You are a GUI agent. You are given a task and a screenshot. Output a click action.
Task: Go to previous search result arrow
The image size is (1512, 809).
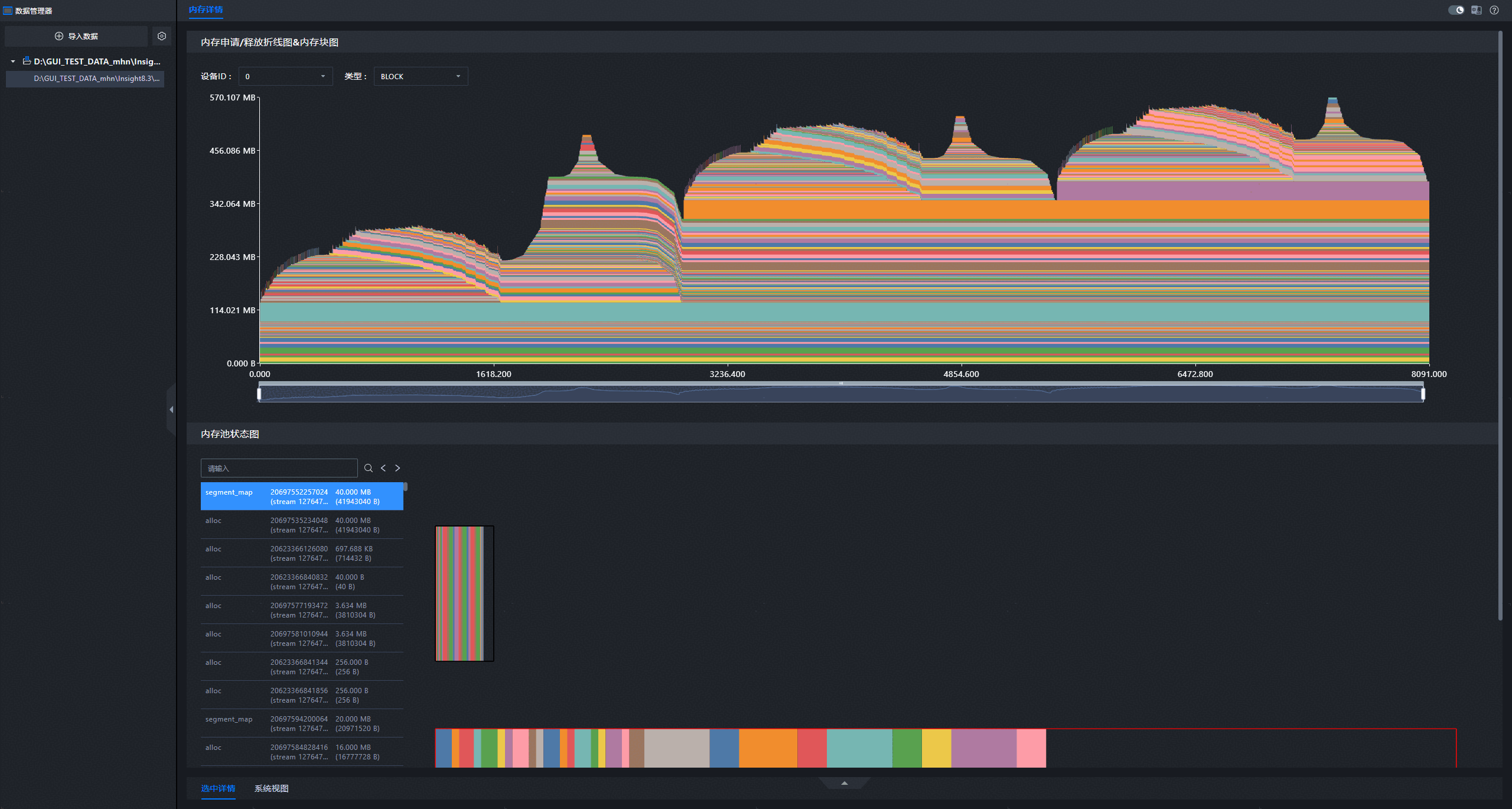click(x=383, y=468)
